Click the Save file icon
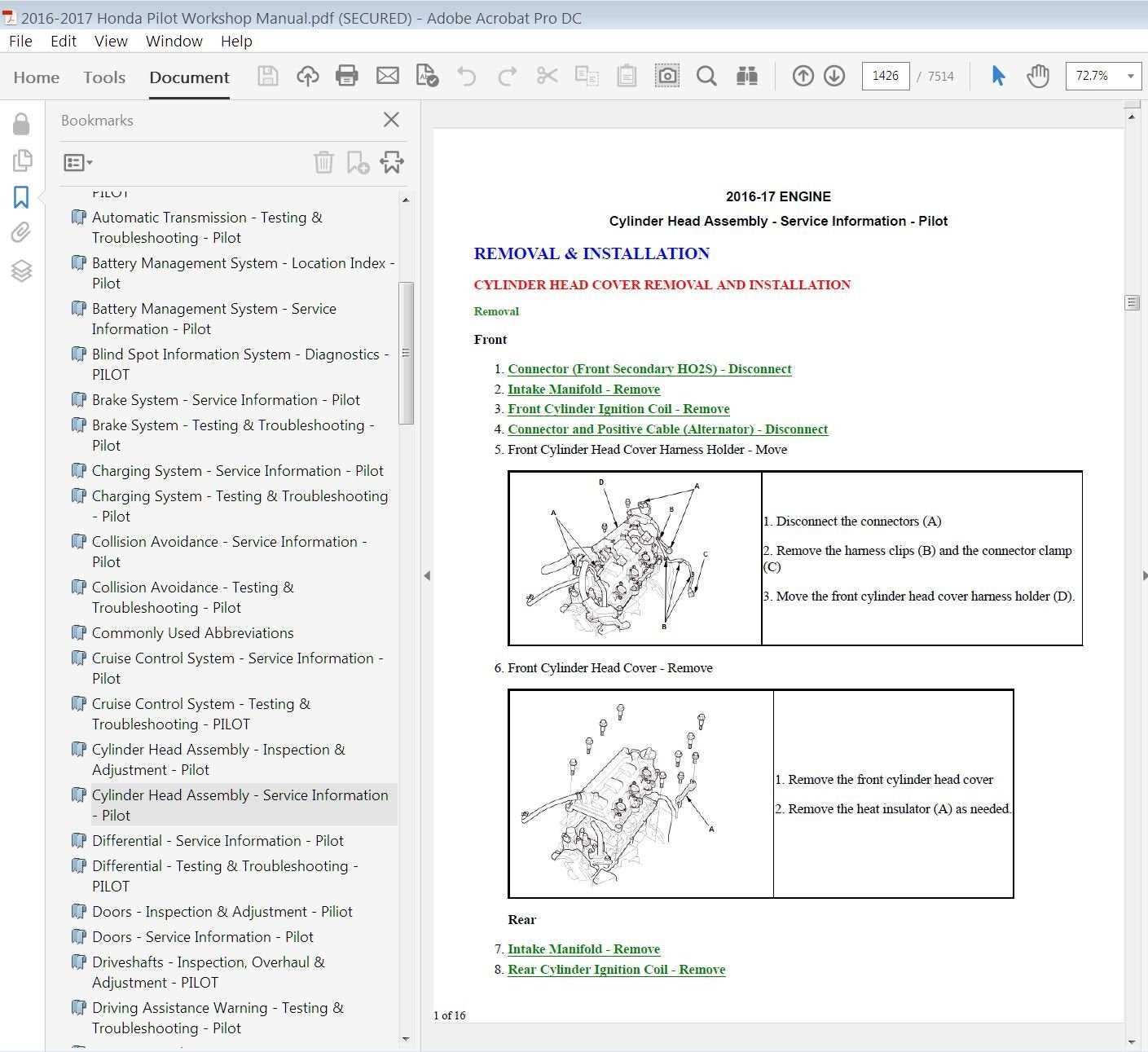Screen dimensions: 1148x1052 267,76
